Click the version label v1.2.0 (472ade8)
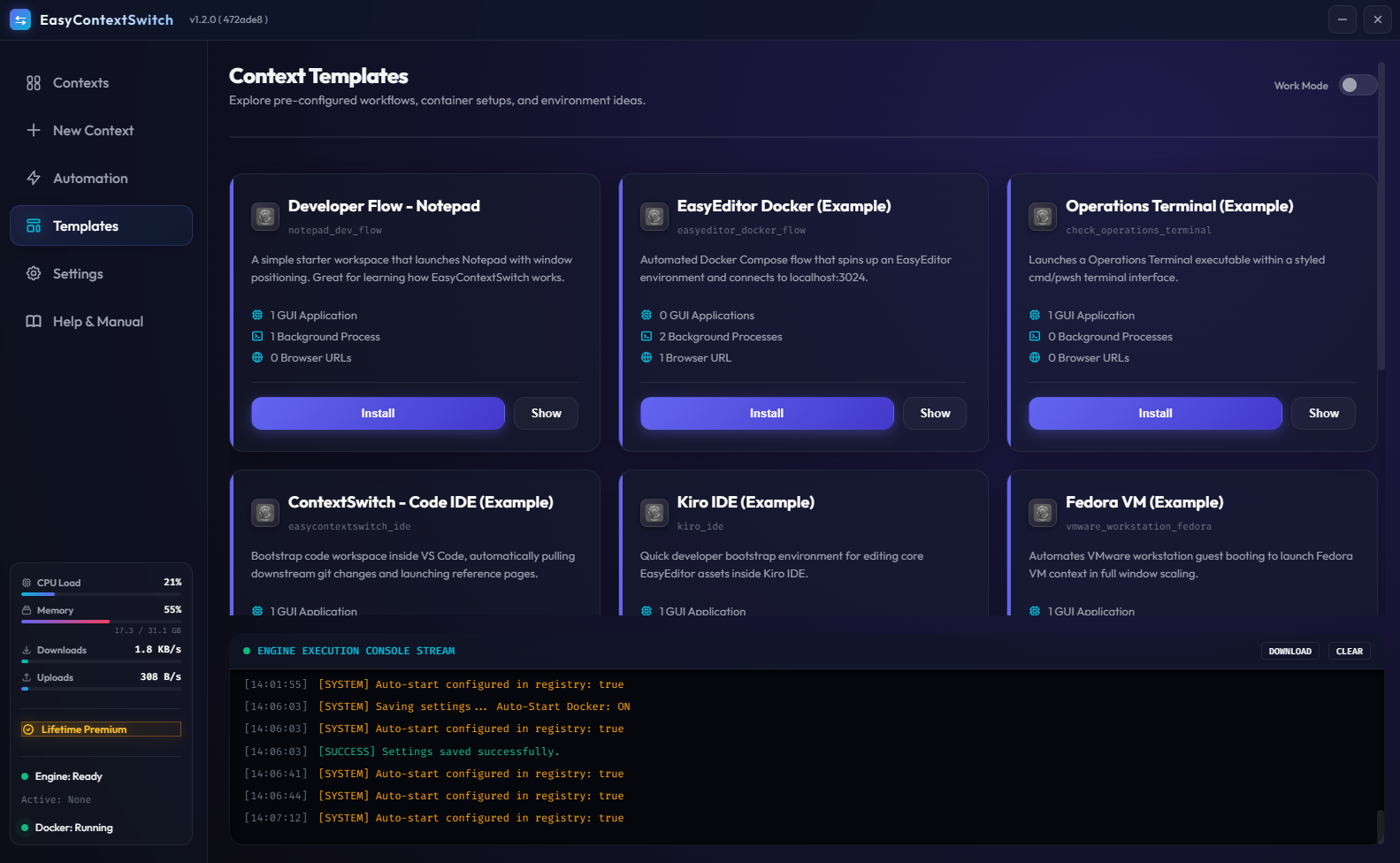1400x863 pixels. 228,19
